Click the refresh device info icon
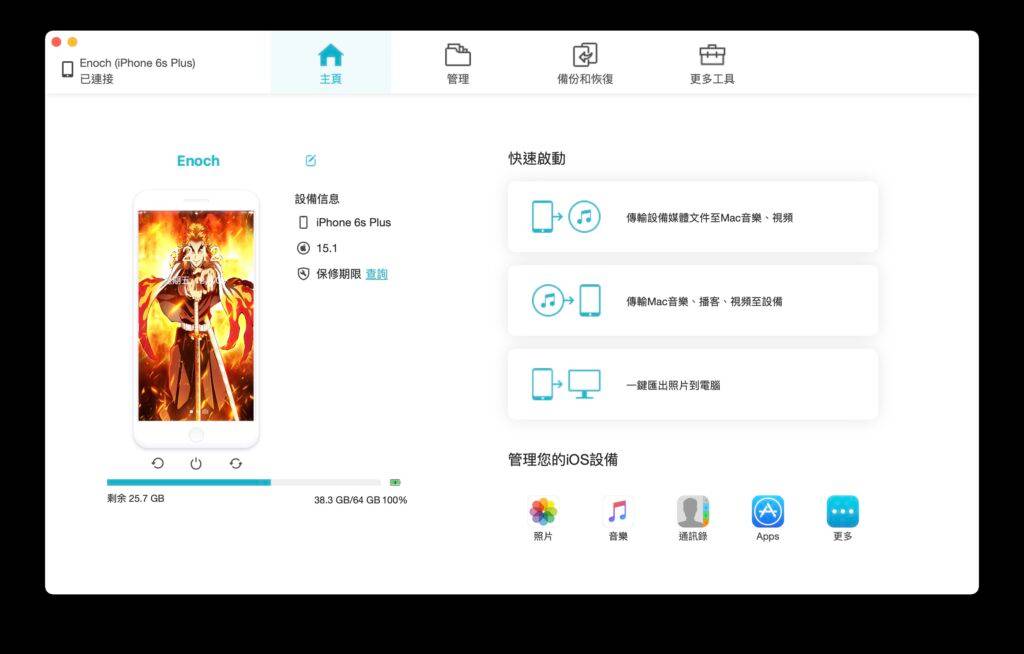 click(235, 463)
